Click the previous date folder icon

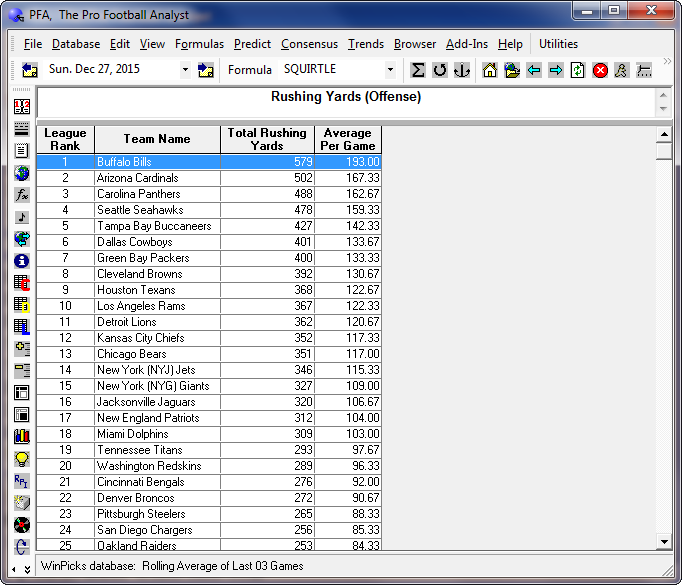[x=30, y=70]
